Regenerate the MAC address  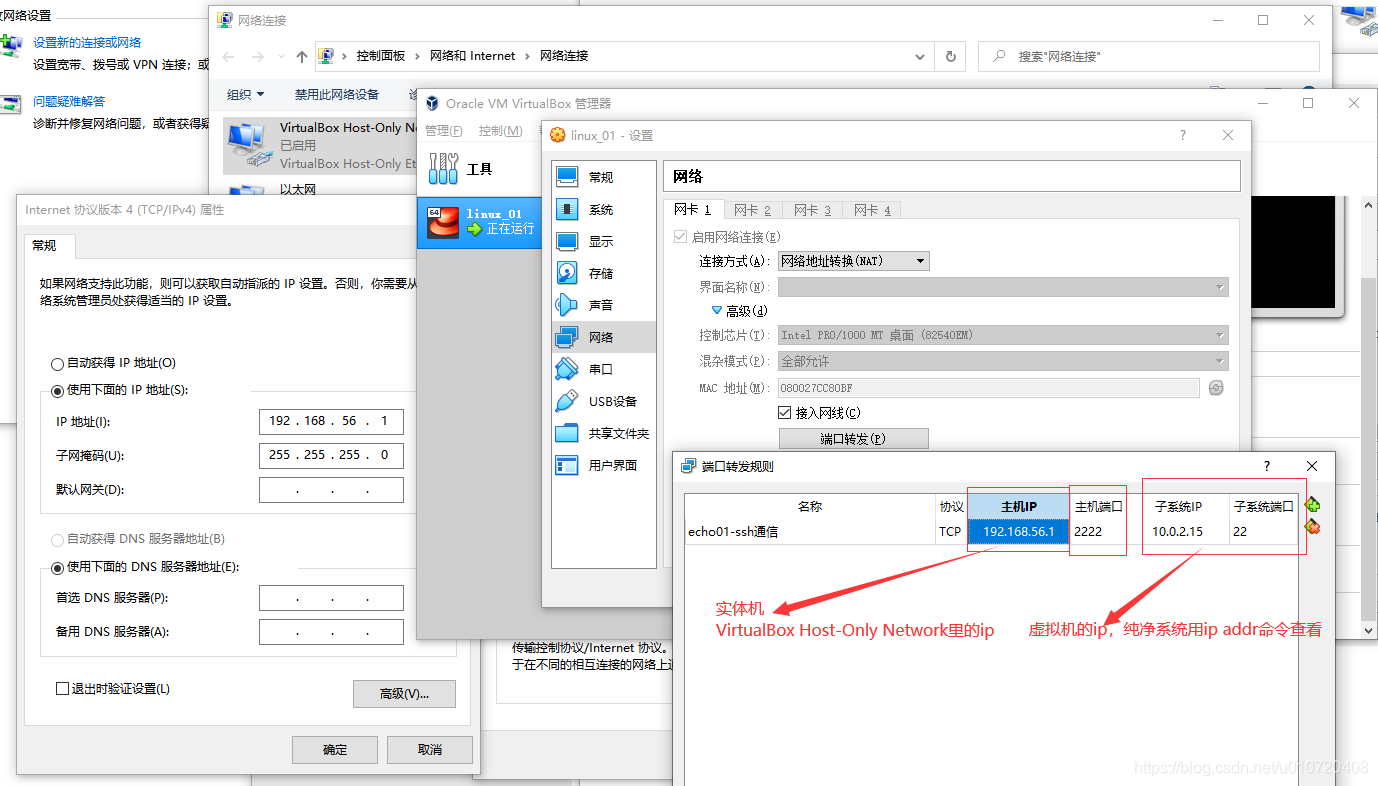[x=1216, y=388]
